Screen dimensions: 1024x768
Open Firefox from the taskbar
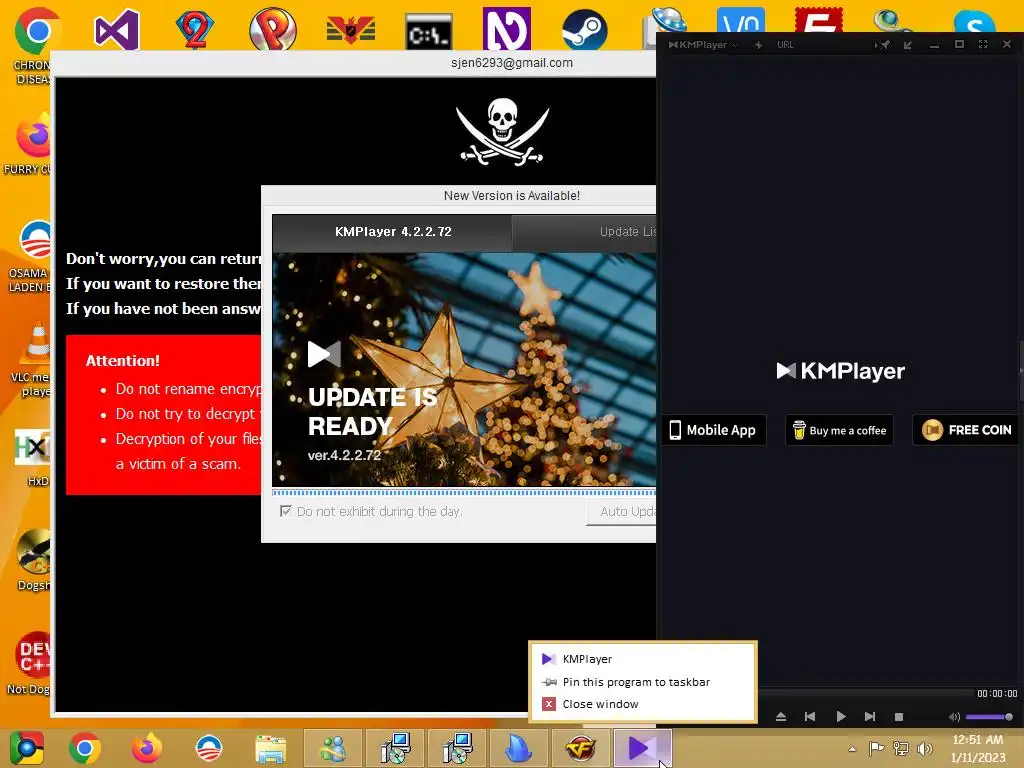(x=147, y=748)
